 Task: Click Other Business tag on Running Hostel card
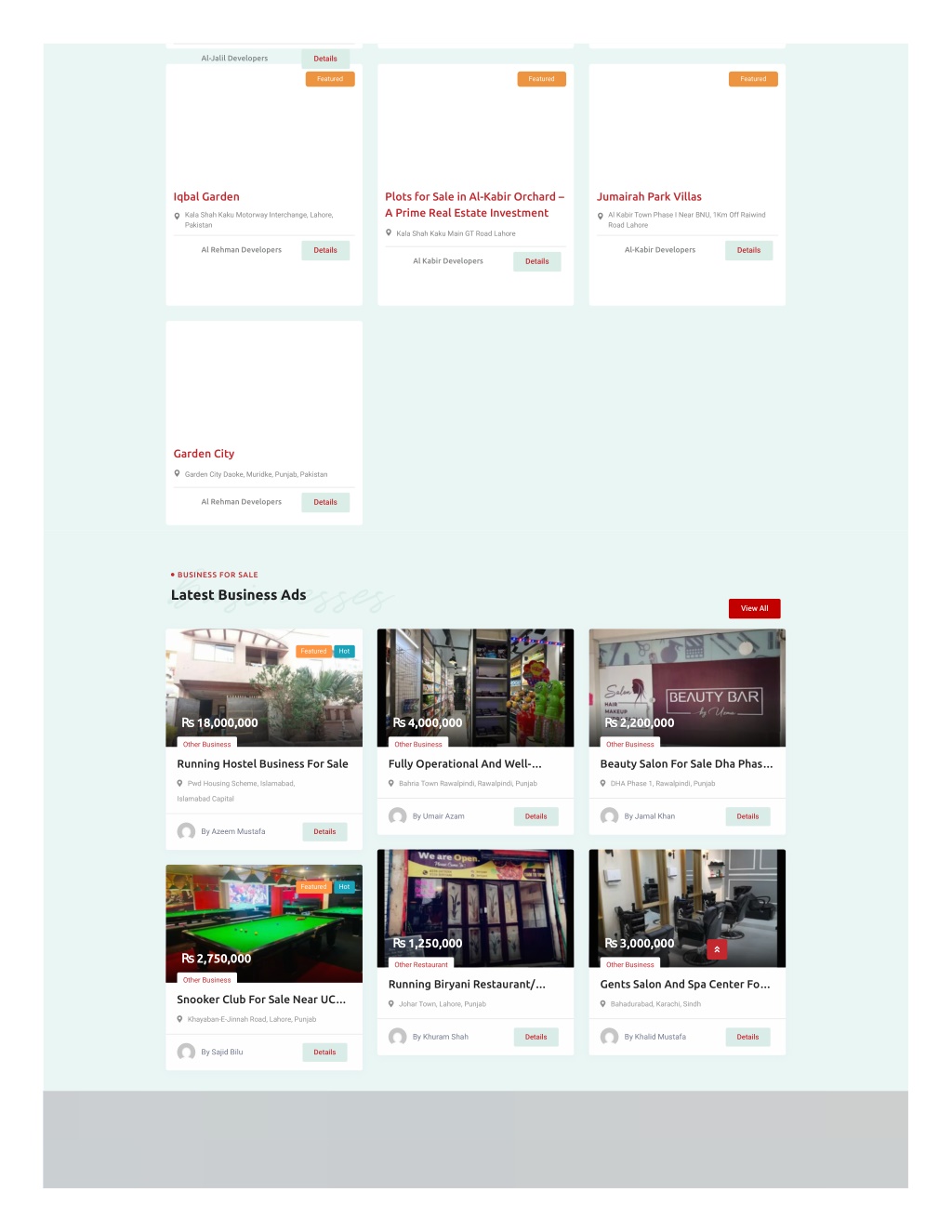(x=207, y=744)
